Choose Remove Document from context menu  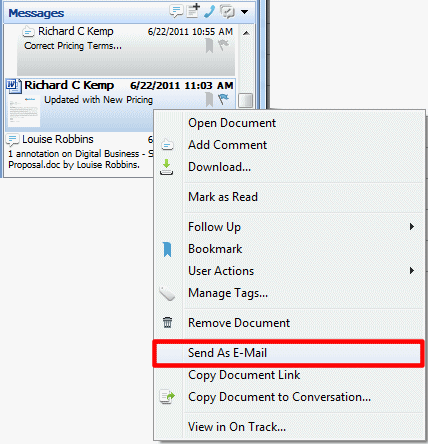(x=288, y=323)
